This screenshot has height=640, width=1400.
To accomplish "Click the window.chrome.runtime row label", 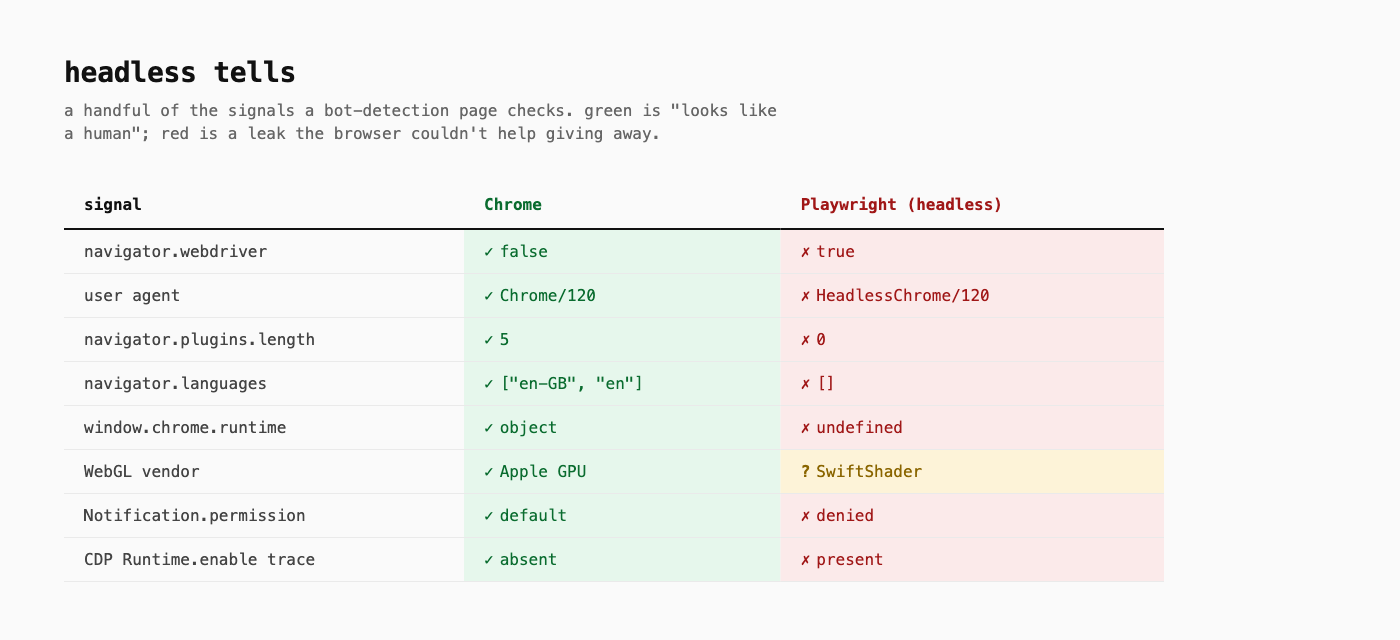I will [185, 428].
